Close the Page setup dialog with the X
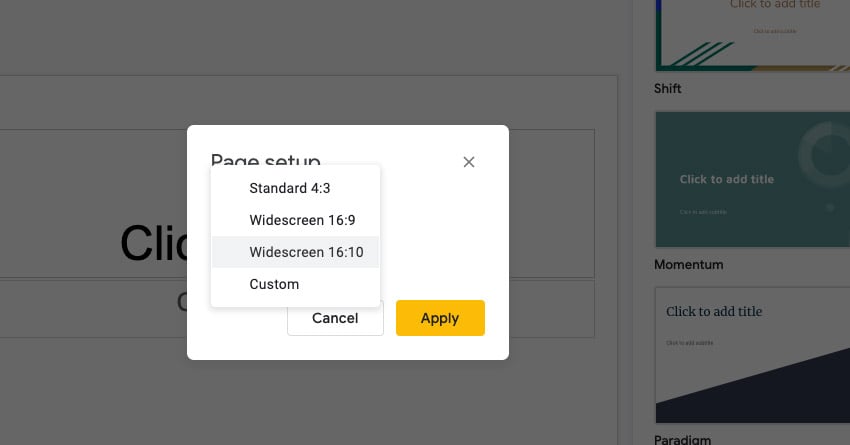The image size is (850, 445). point(469,162)
